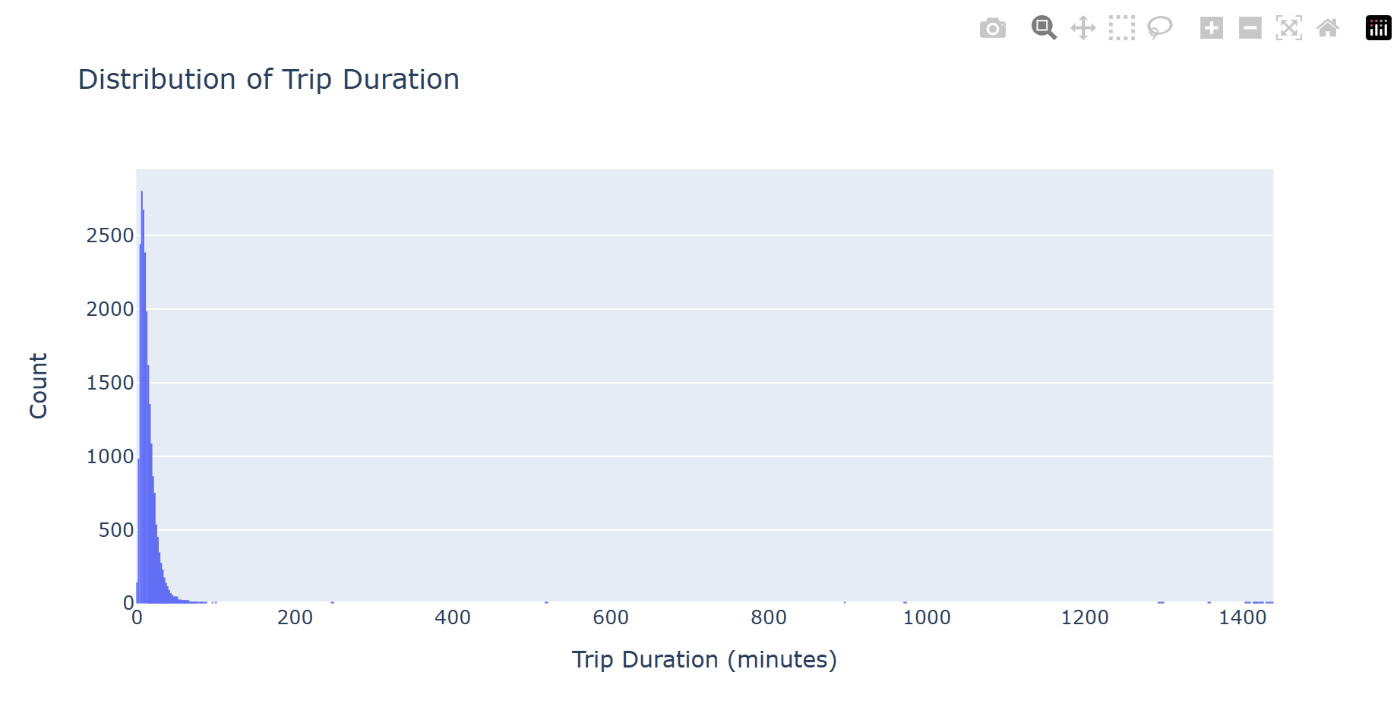Autoscale the chart axes
Image resolution: width=1400 pixels, height=707 pixels.
coord(1289,28)
